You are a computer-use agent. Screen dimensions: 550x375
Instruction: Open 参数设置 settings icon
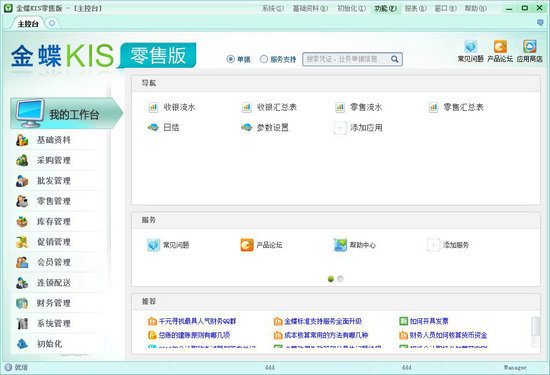coord(247,127)
